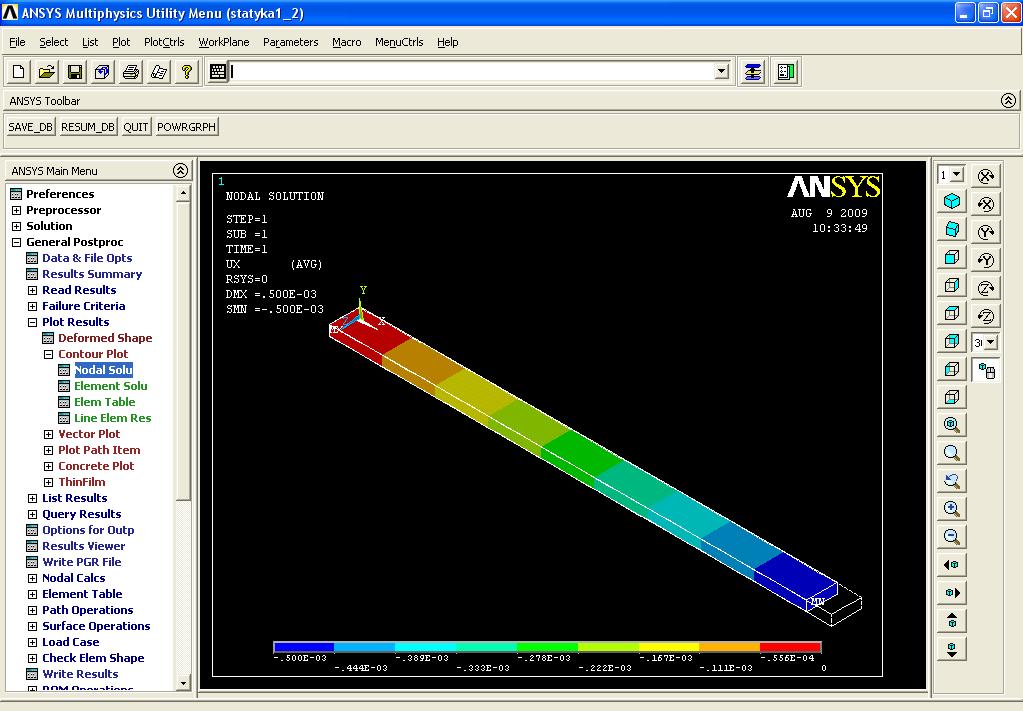
Task: Open the File menu
Action: (17, 42)
